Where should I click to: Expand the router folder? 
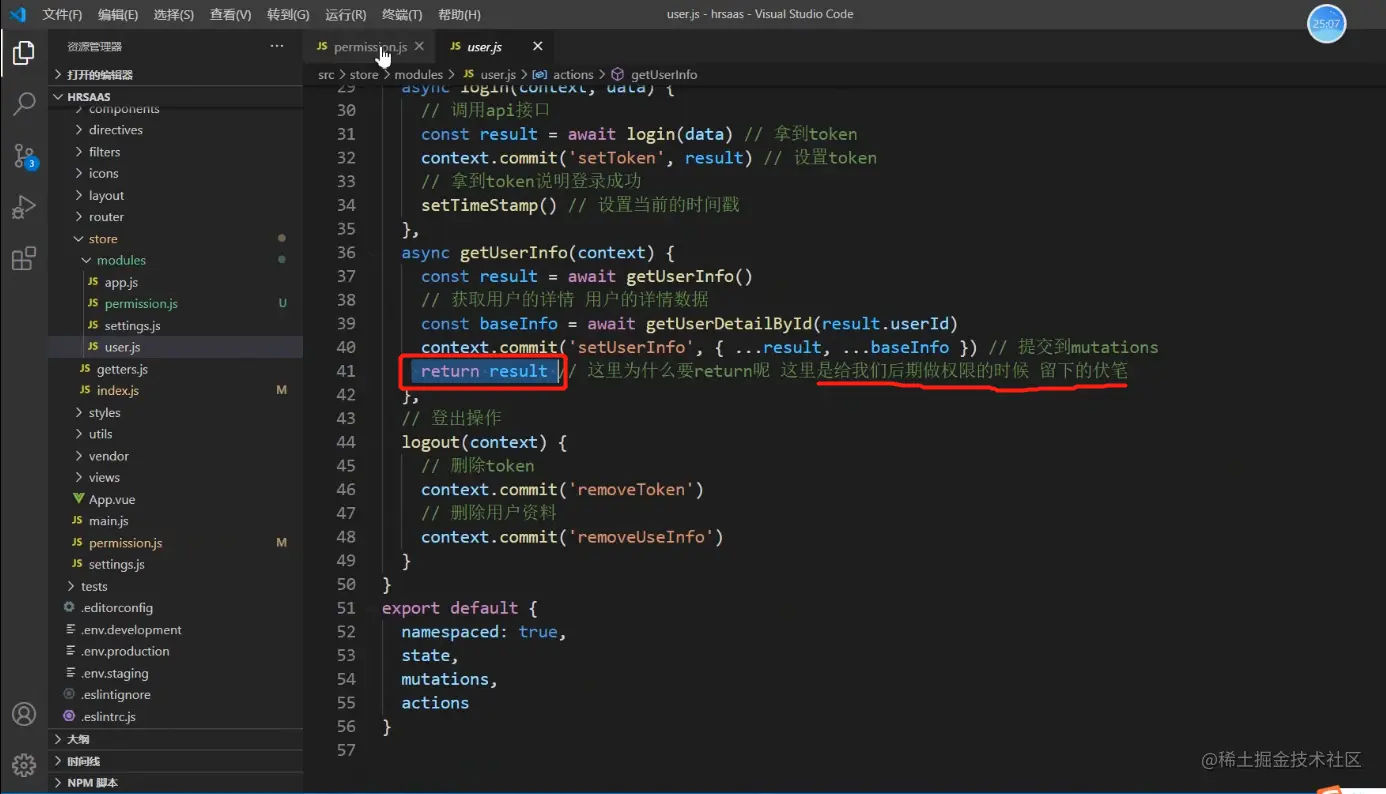[x=176, y=217]
